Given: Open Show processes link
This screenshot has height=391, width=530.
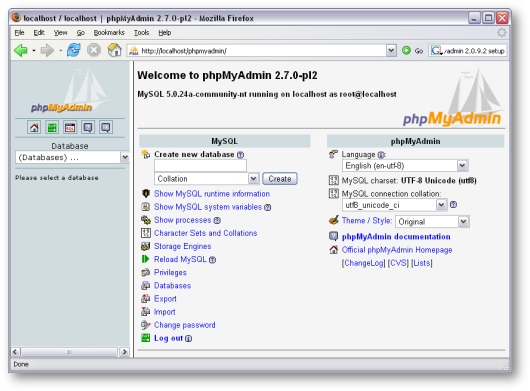Looking at the screenshot, I should point(183,220).
